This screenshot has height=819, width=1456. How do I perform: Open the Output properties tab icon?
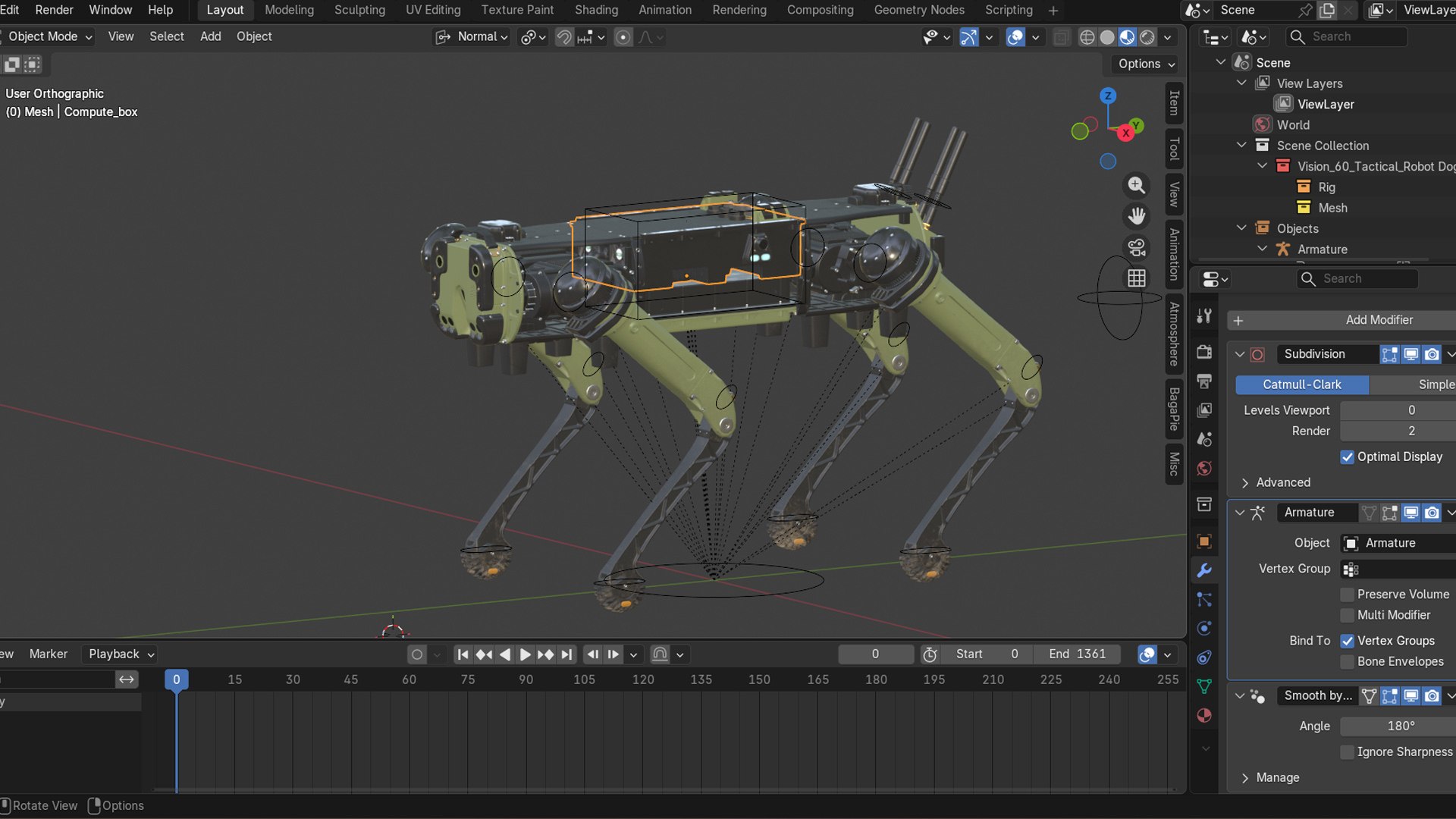click(1204, 381)
